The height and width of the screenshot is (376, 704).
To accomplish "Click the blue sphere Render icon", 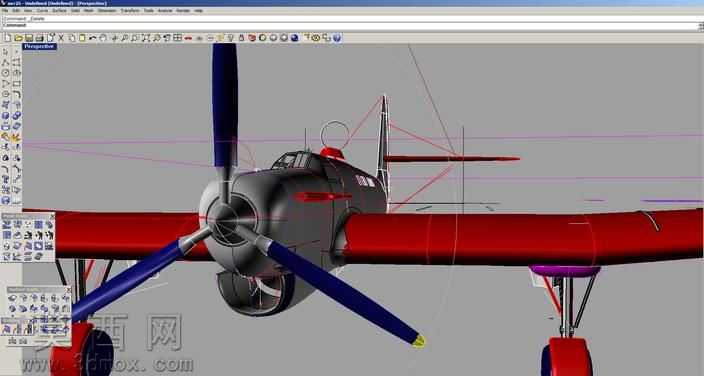I will pyautogui.click(x=295, y=38).
